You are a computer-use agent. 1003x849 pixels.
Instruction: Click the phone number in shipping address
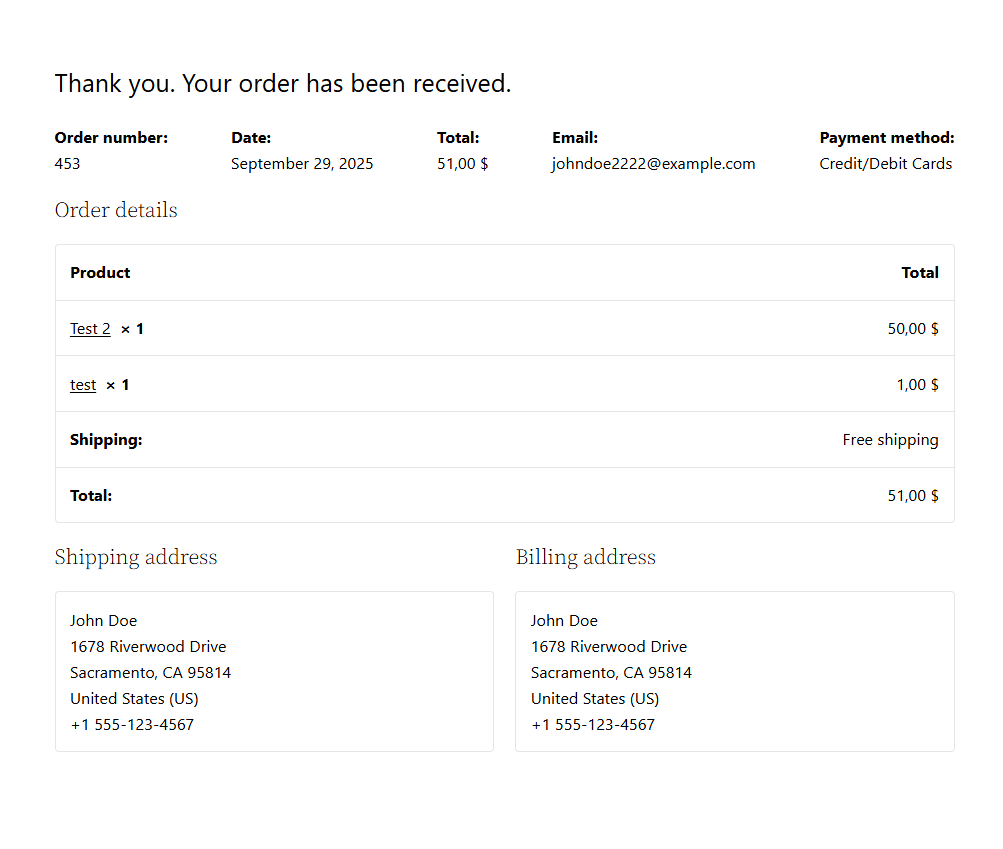coord(132,725)
